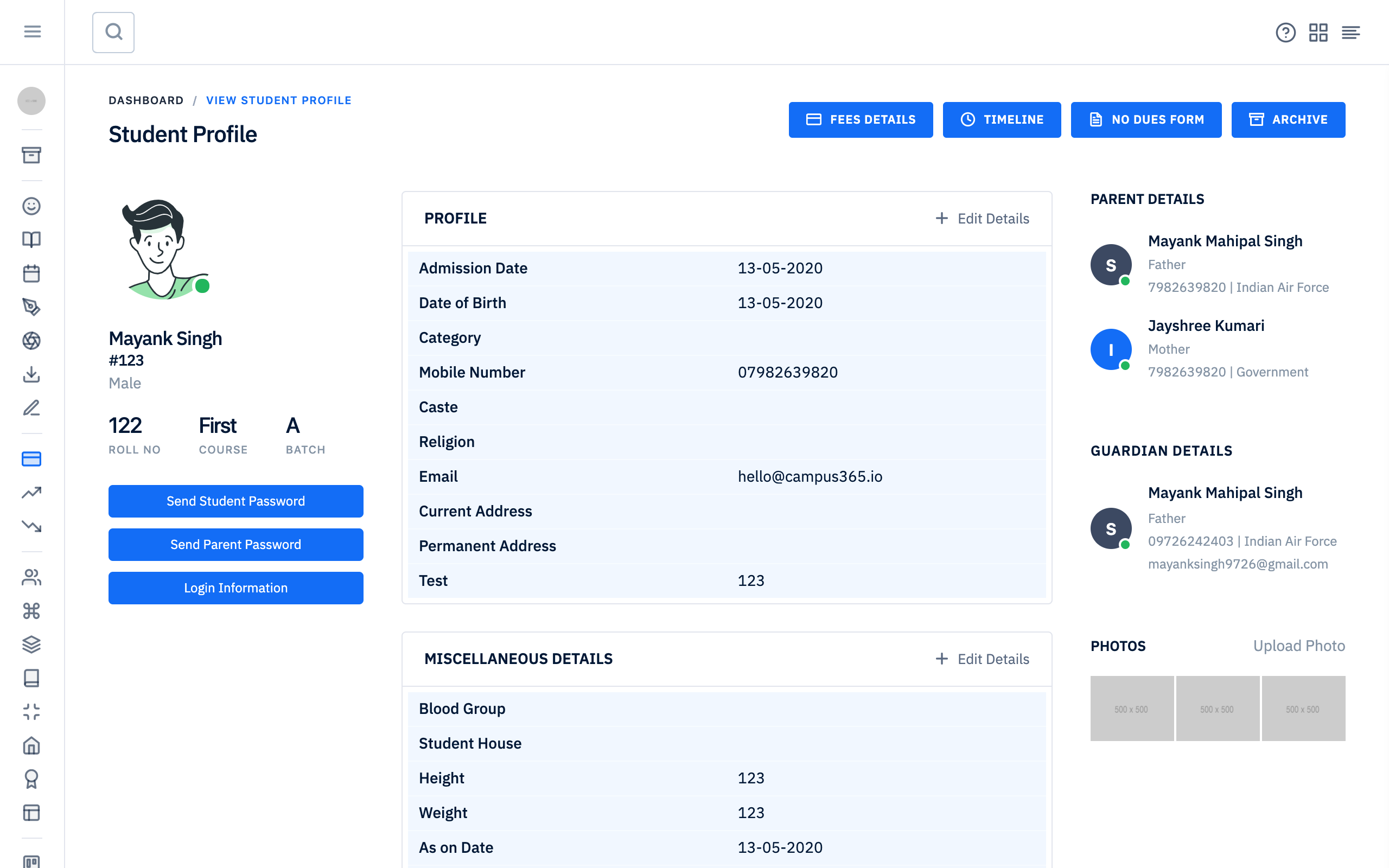1389x868 pixels.
Task: Select the first 500 x 500 photo thumbnail
Action: [x=1131, y=709]
